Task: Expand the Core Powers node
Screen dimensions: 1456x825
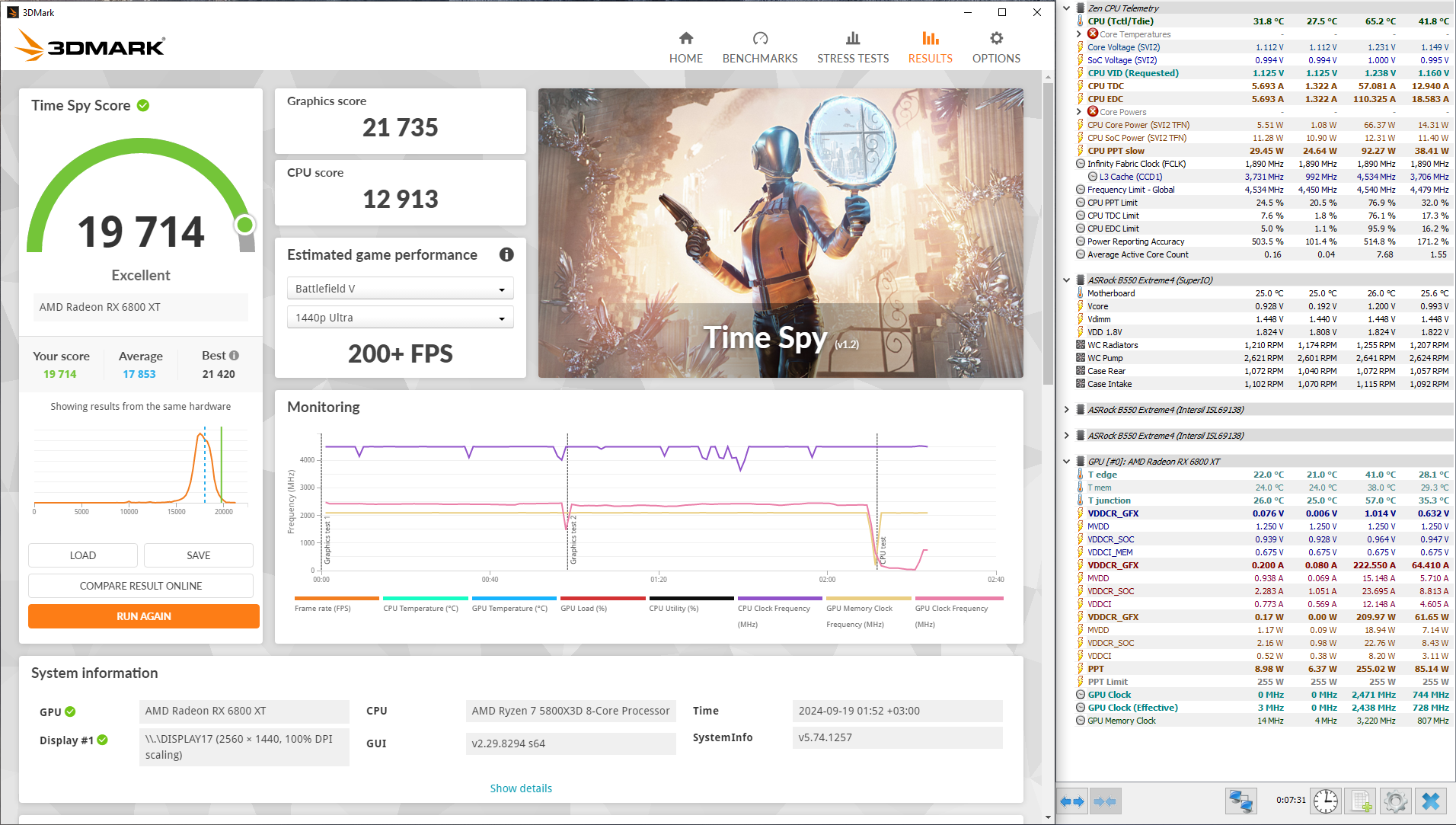Action: (x=1078, y=112)
